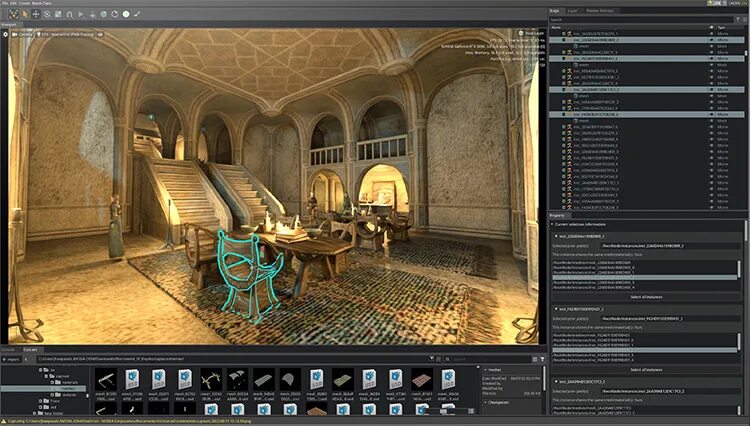Click Select all instances under inst_226604A1898D869_2
The width and height of the screenshot is (750, 426).
(x=646, y=297)
